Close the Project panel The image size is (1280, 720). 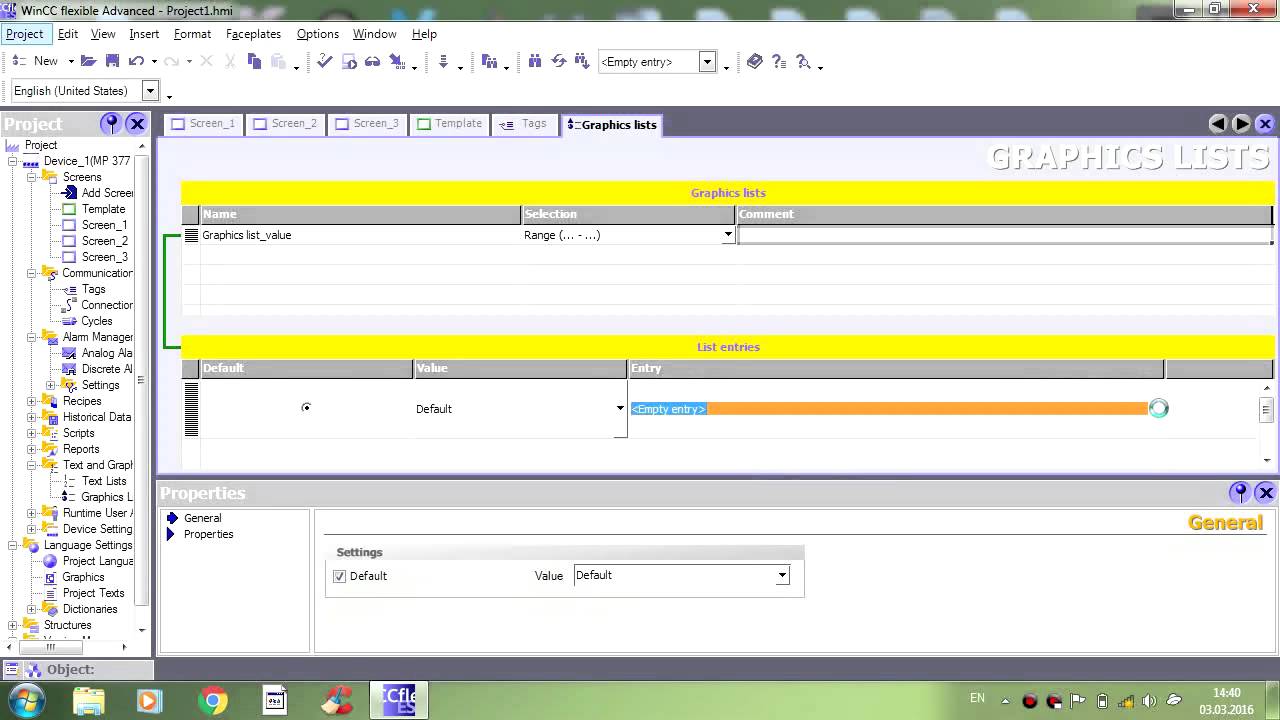coord(137,124)
